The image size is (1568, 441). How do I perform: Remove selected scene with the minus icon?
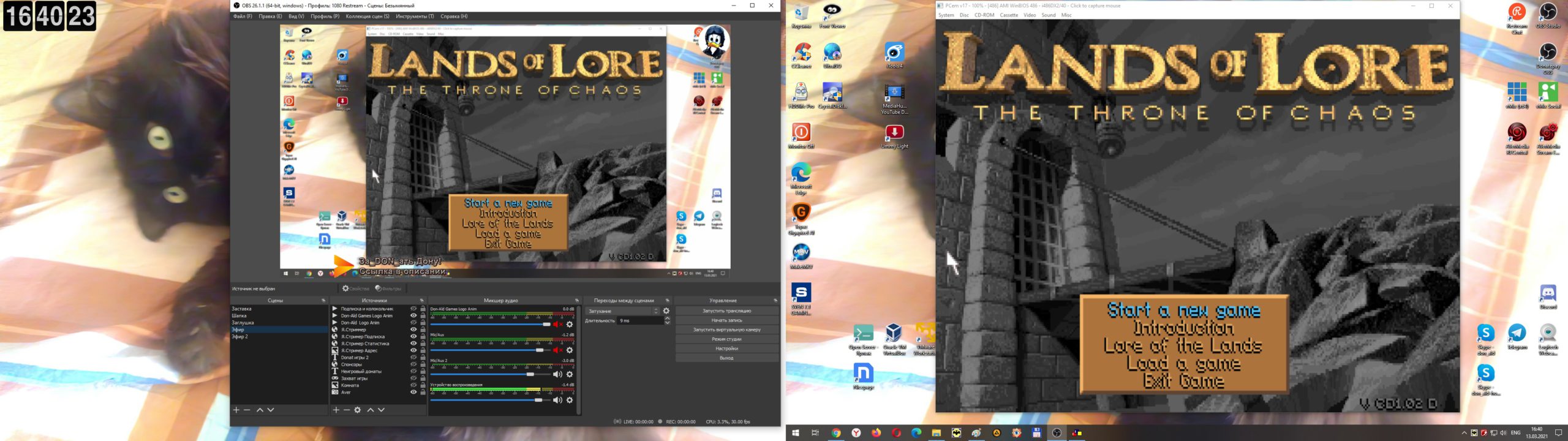247,410
